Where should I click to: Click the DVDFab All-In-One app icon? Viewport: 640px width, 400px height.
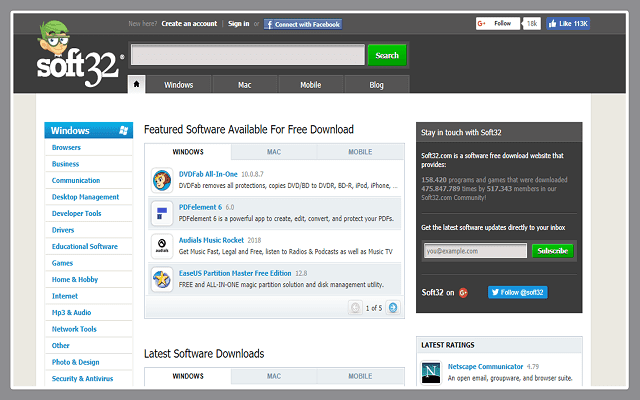(162, 180)
